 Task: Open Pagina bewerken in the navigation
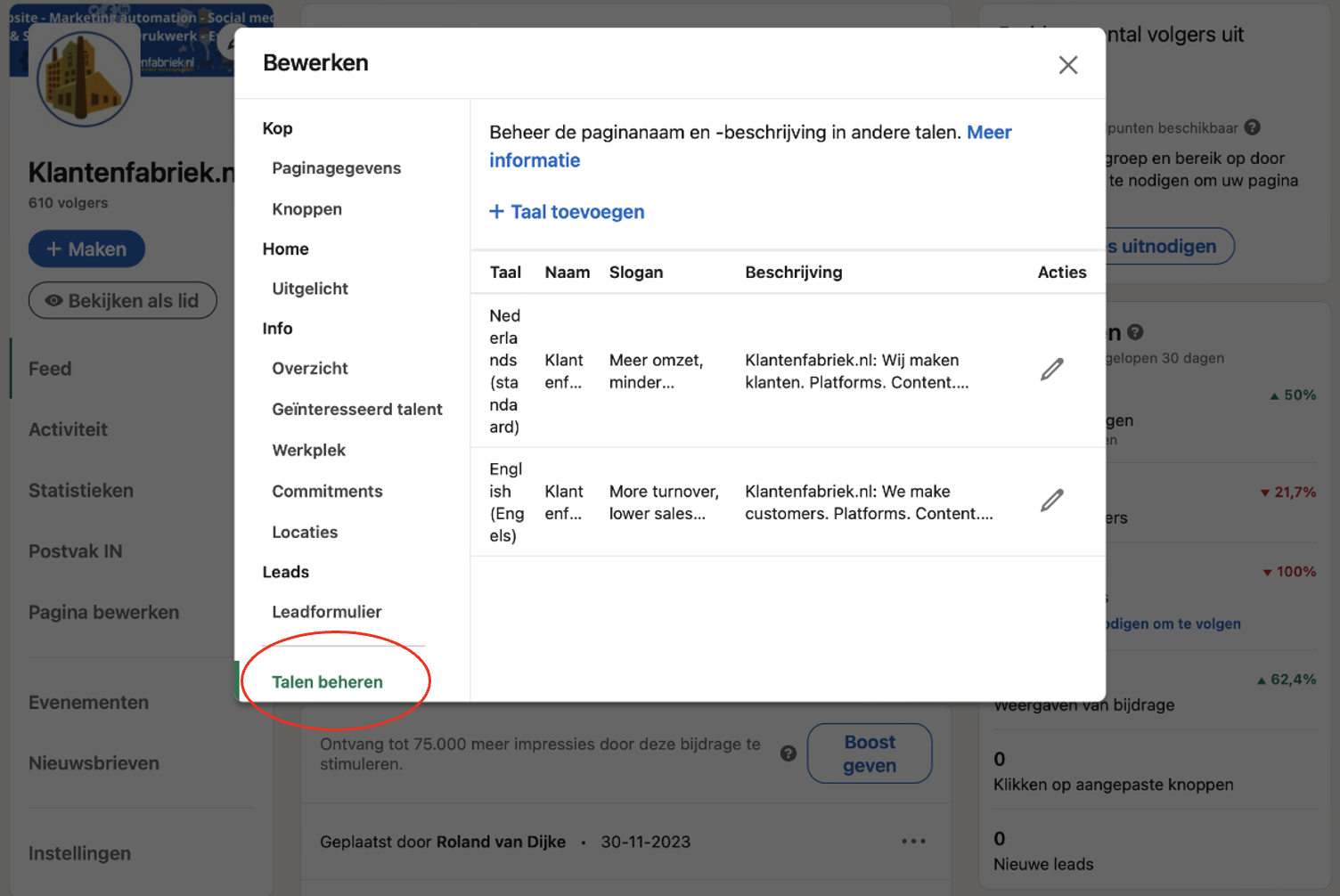[x=103, y=613]
